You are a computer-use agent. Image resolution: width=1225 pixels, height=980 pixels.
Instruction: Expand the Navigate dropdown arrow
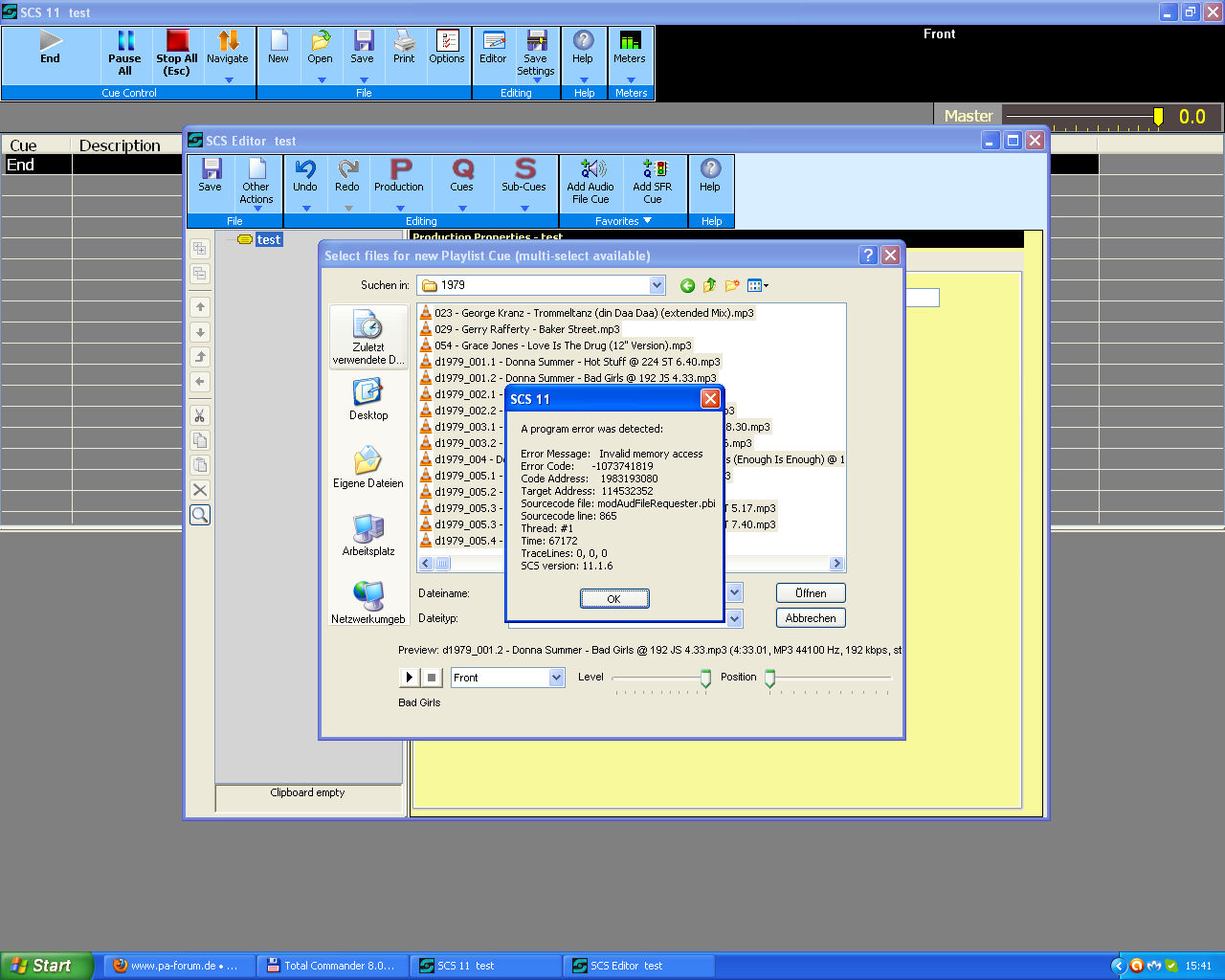pos(228,80)
